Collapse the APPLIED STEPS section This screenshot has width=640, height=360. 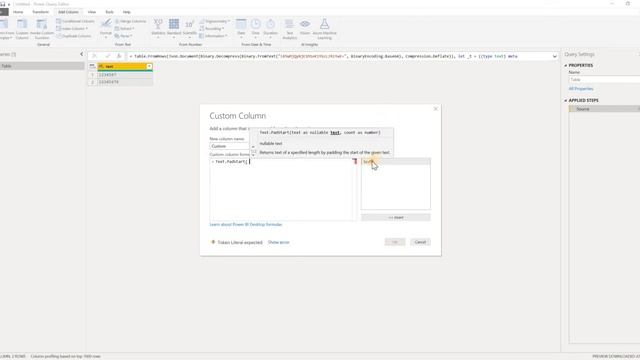[566, 100]
